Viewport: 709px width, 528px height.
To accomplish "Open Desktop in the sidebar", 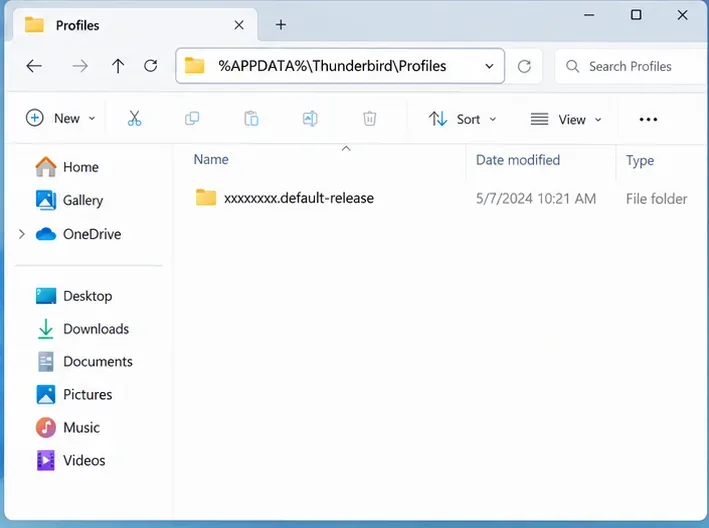I will [x=74, y=296].
